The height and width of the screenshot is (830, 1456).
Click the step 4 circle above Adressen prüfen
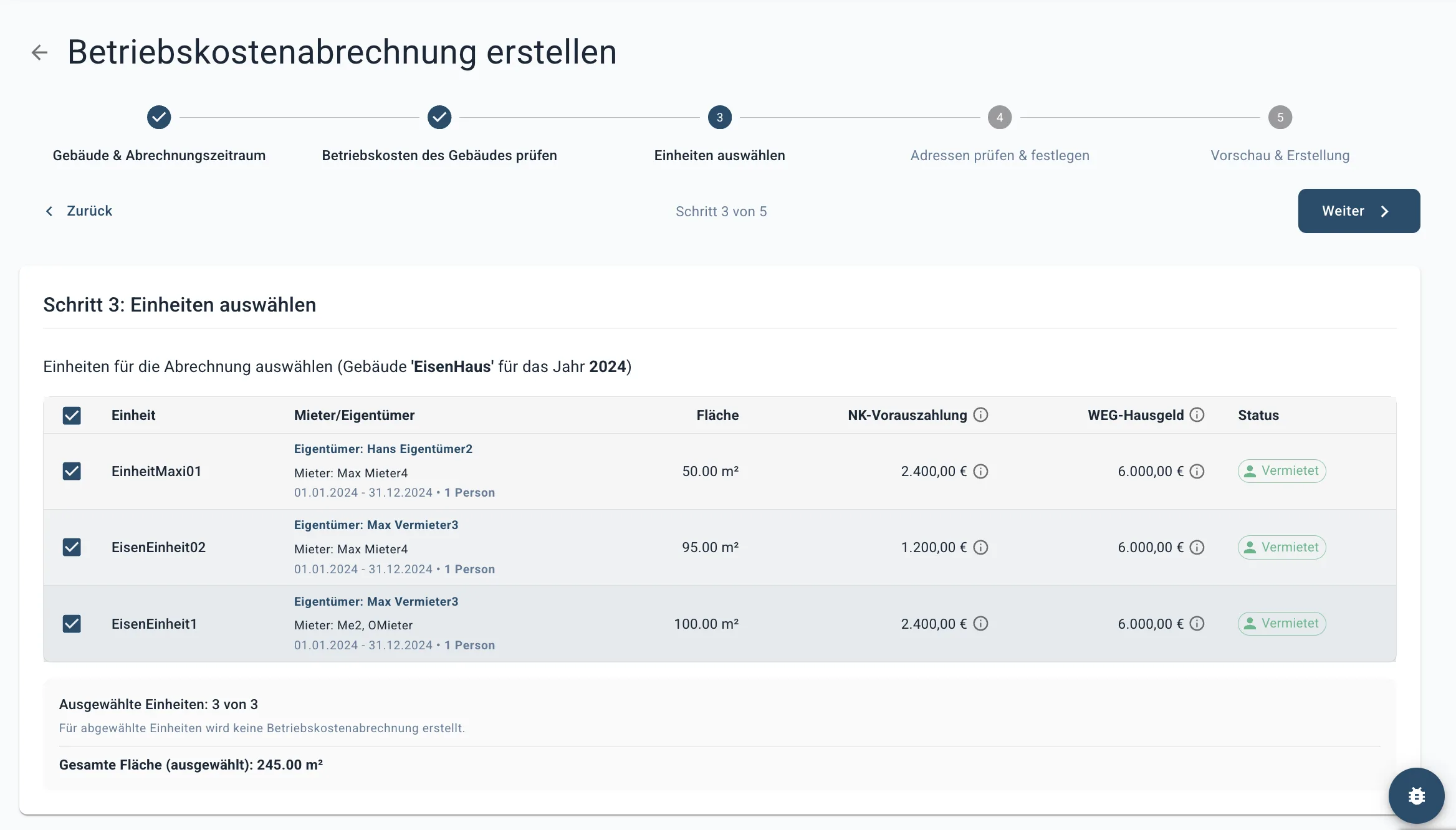pos(1000,117)
